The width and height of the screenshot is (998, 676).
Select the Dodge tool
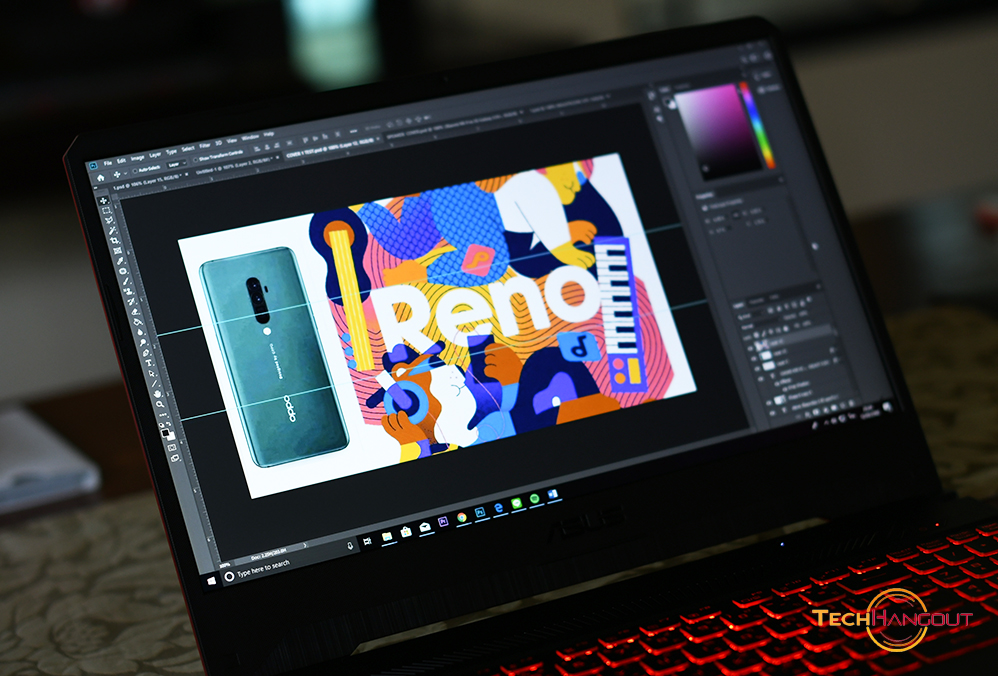[143, 342]
